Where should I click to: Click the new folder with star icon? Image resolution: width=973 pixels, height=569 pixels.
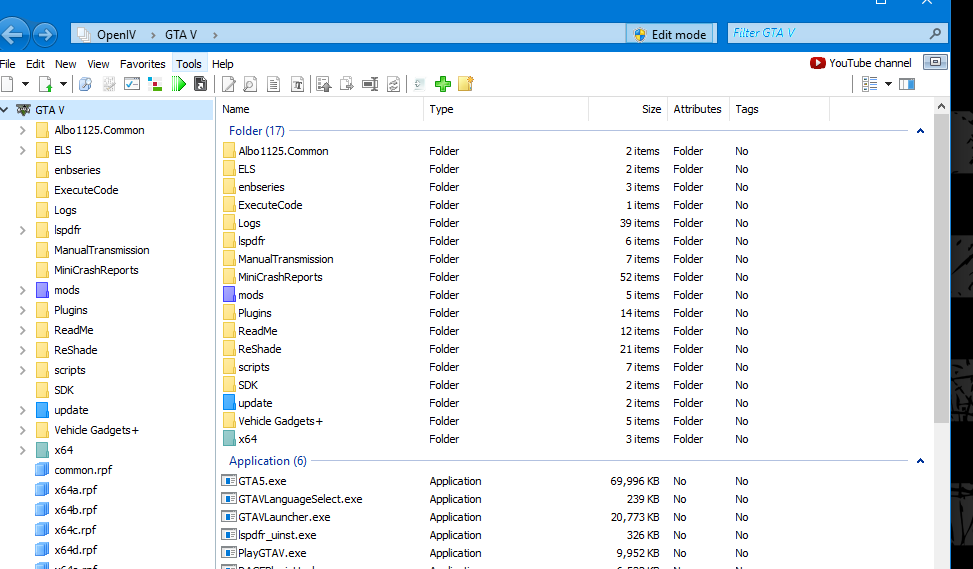coord(466,83)
